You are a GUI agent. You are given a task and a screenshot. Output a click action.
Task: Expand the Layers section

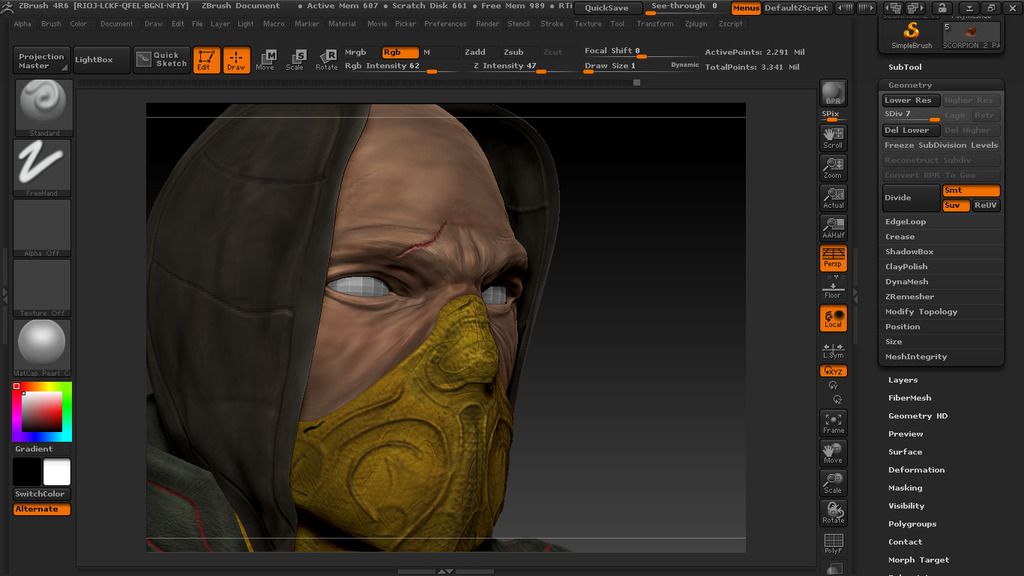(x=903, y=380)
